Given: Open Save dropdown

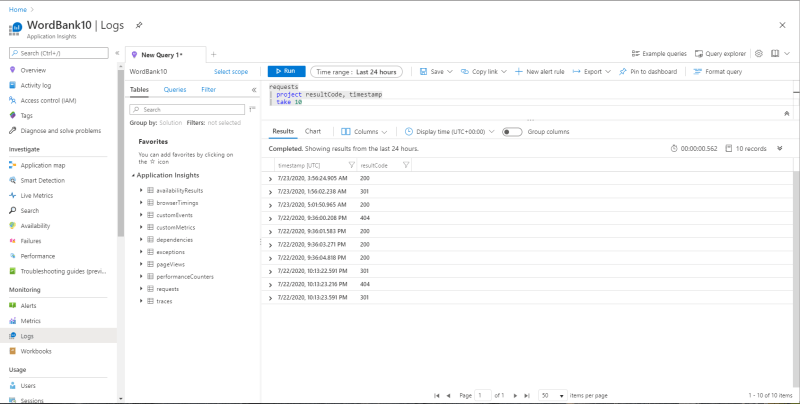Looking at the screenshot, I should 436,72.
